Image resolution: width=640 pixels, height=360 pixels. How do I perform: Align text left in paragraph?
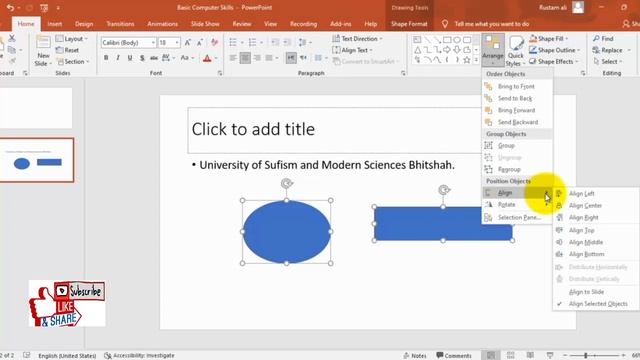coord(233,58)
